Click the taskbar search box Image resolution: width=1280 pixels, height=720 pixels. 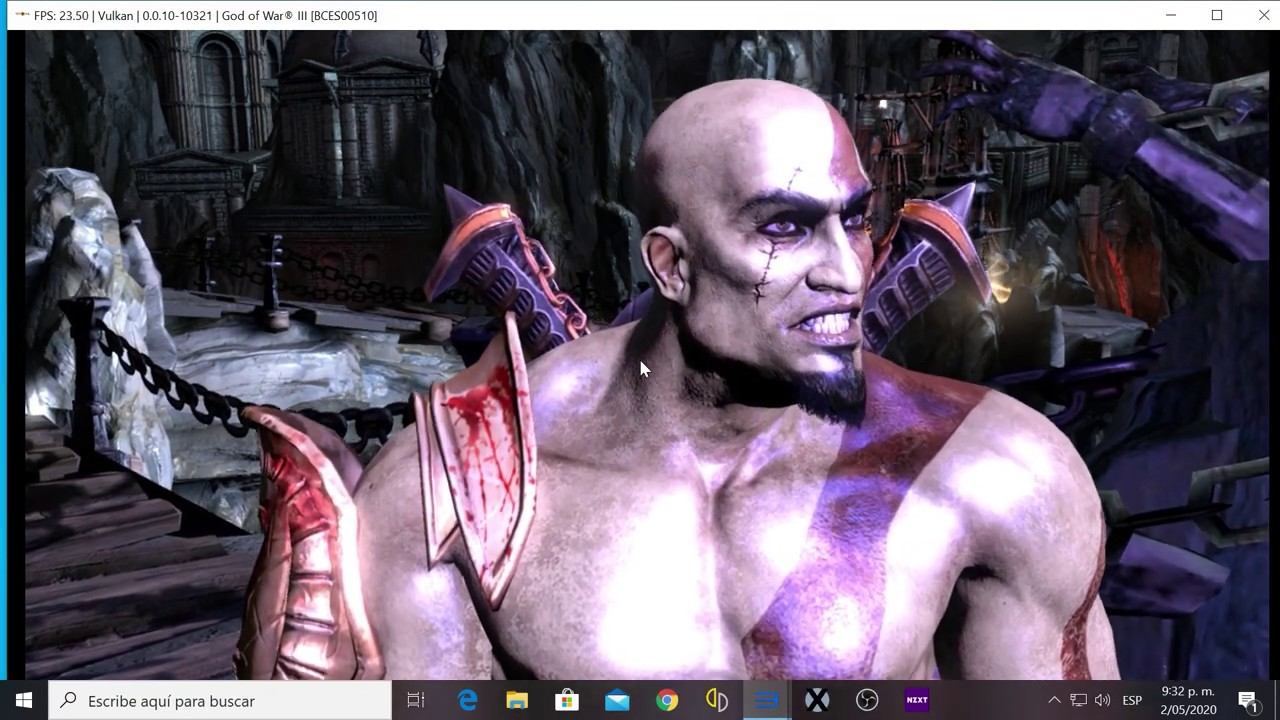[x=220, y=700]
